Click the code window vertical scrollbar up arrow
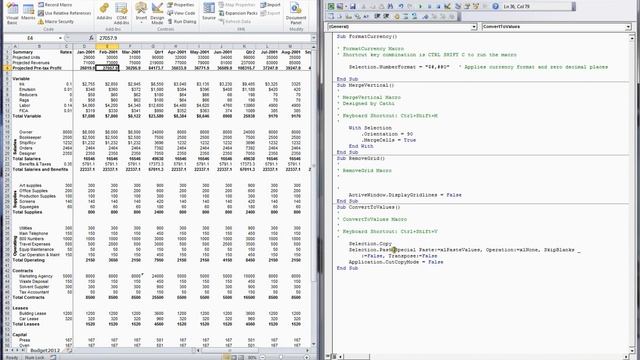 (631, 38)
